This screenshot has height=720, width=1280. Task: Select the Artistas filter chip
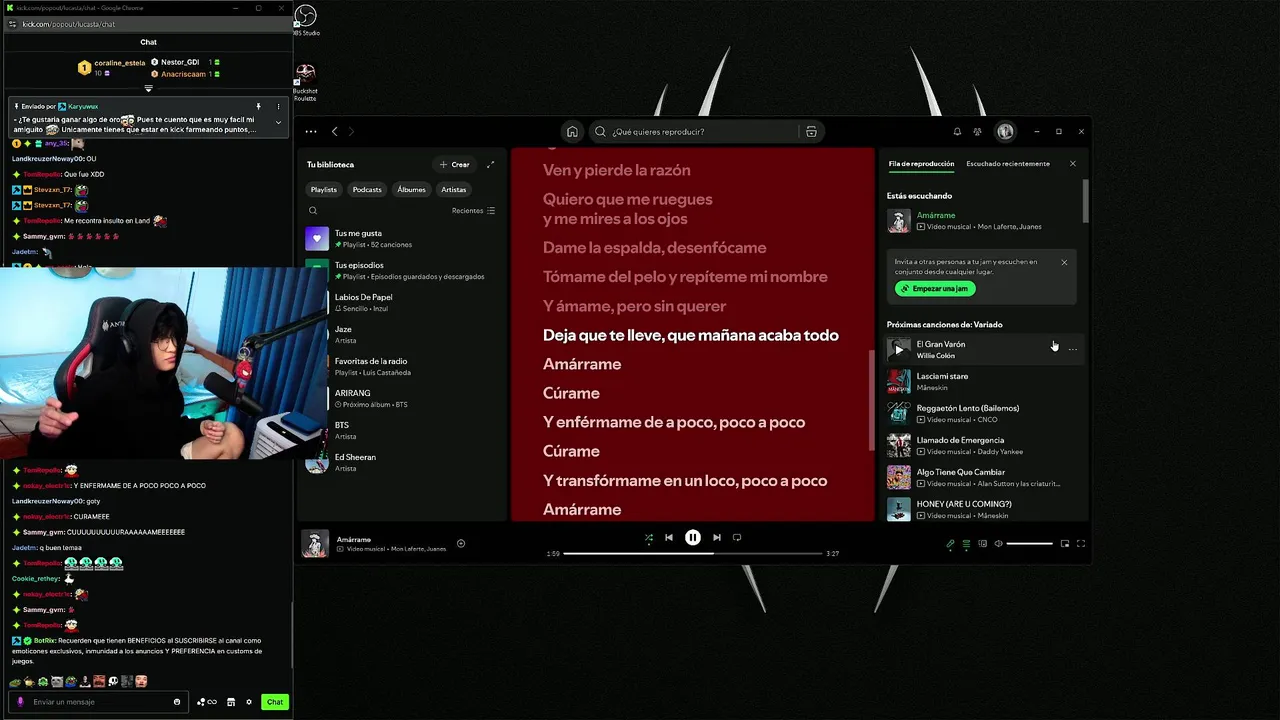click(x=454, y=189)
